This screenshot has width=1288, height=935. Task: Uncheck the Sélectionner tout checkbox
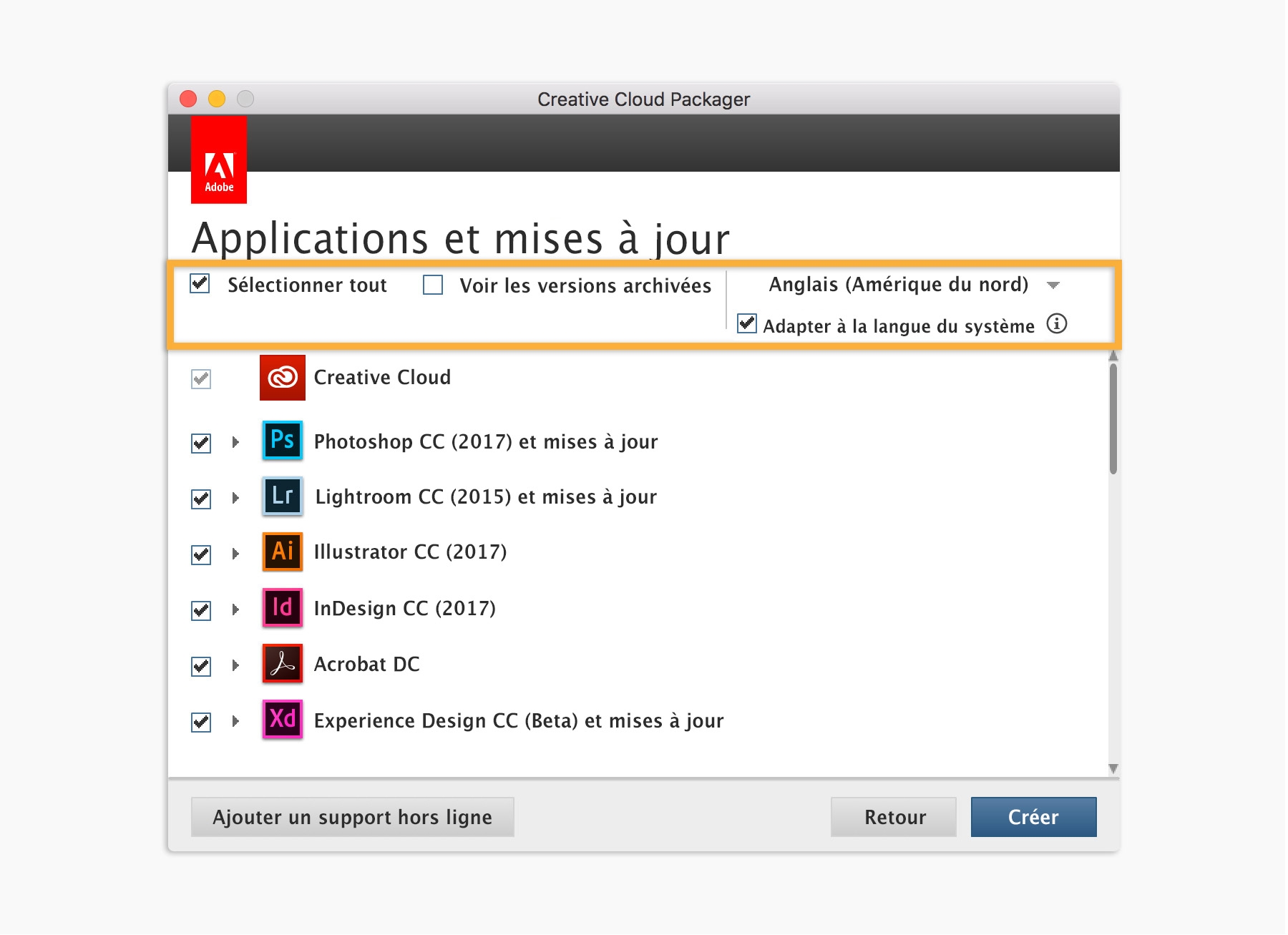pos(200,284)
